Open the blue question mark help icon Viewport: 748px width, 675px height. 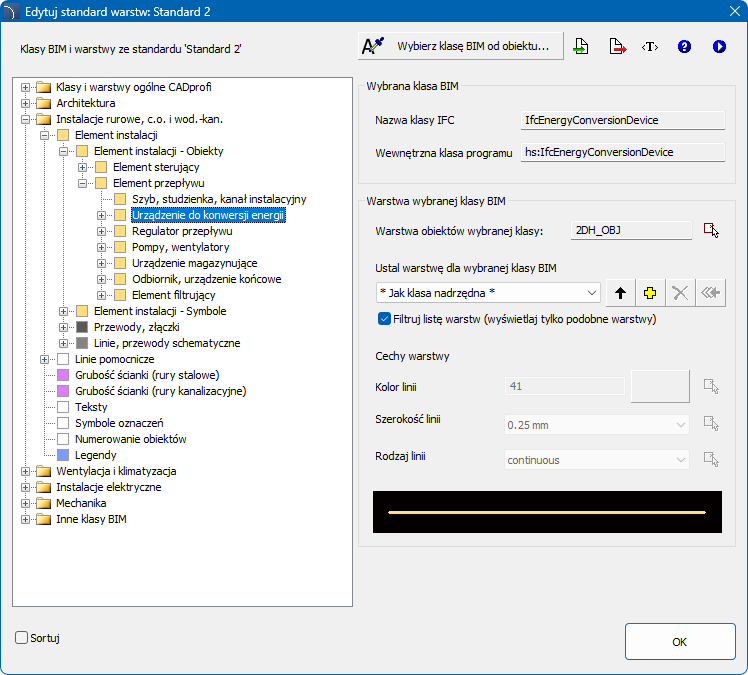(684, 47)
